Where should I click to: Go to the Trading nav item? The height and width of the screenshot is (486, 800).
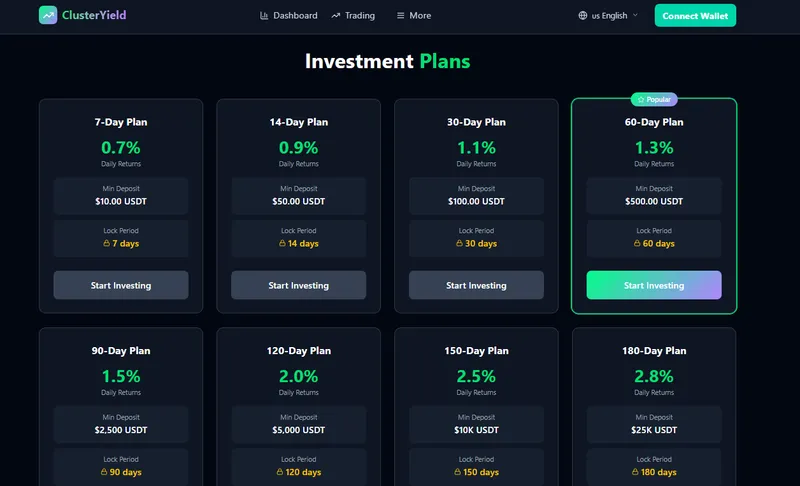click(x=353, y=16)
